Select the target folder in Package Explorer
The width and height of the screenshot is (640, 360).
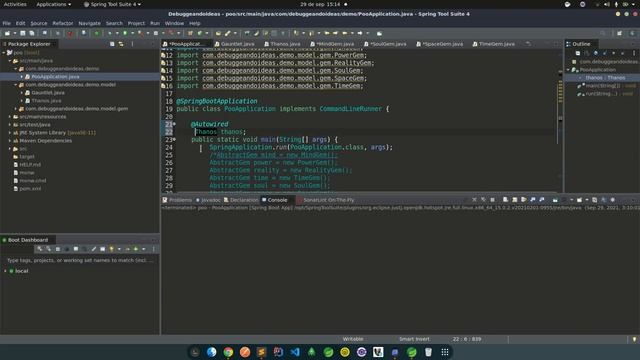point(27,156)
